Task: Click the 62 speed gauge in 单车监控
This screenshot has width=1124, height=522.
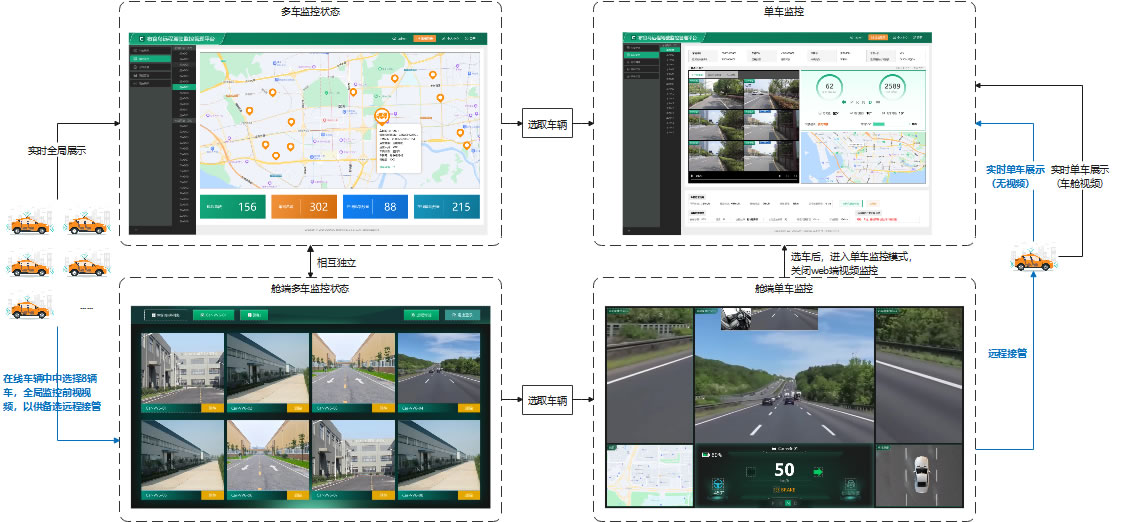Action: click(829, 87)
